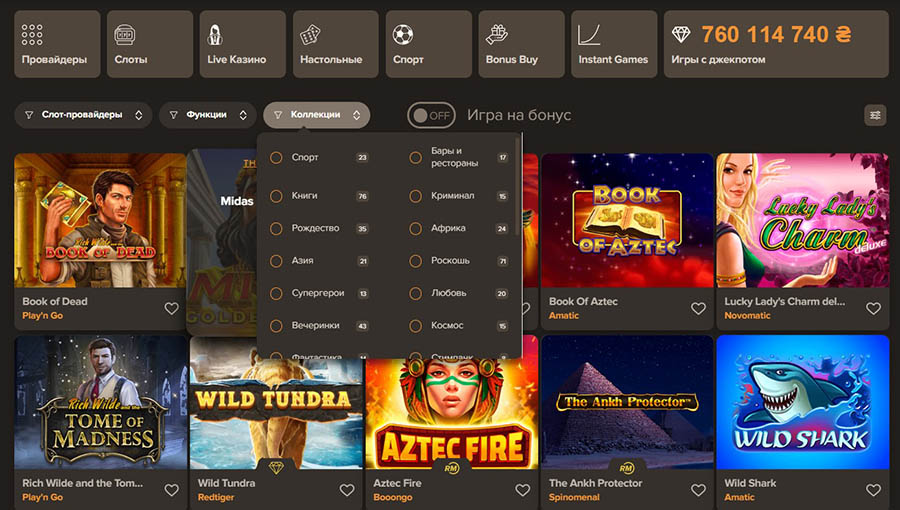Image resolution: width=900 pixels, height=510 pixels.
Task: Click the filter settings sliders icon
Action: (875, 115)
